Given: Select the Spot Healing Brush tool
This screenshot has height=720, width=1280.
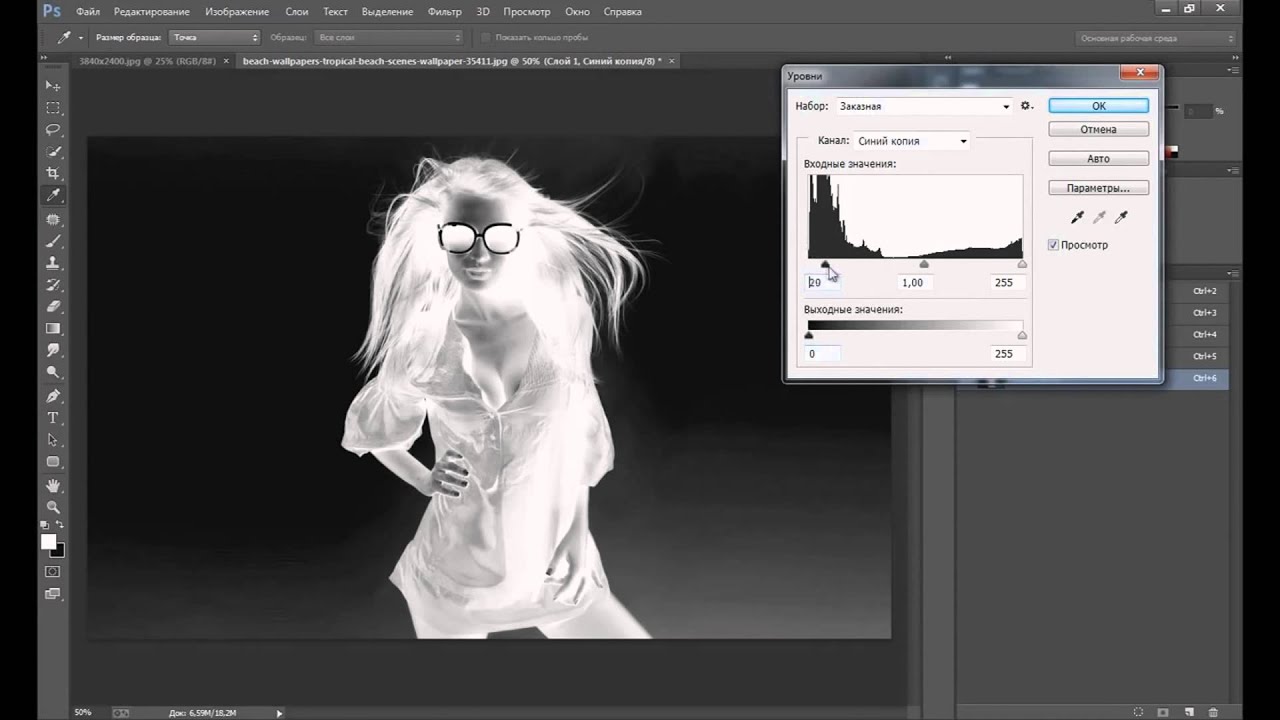Looking at the screenshot, I should [53, 219].
